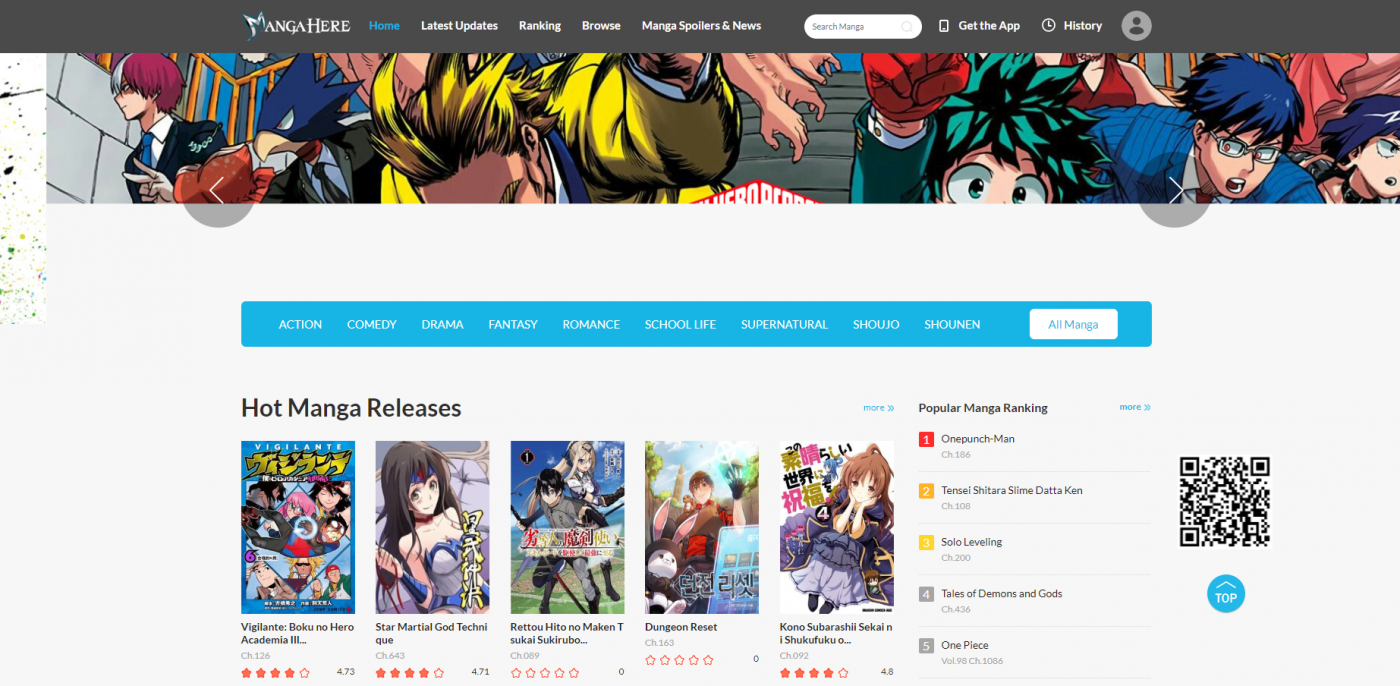Open Get the App link
This screenshot has width=1400, height=686.
coord(989,26)
